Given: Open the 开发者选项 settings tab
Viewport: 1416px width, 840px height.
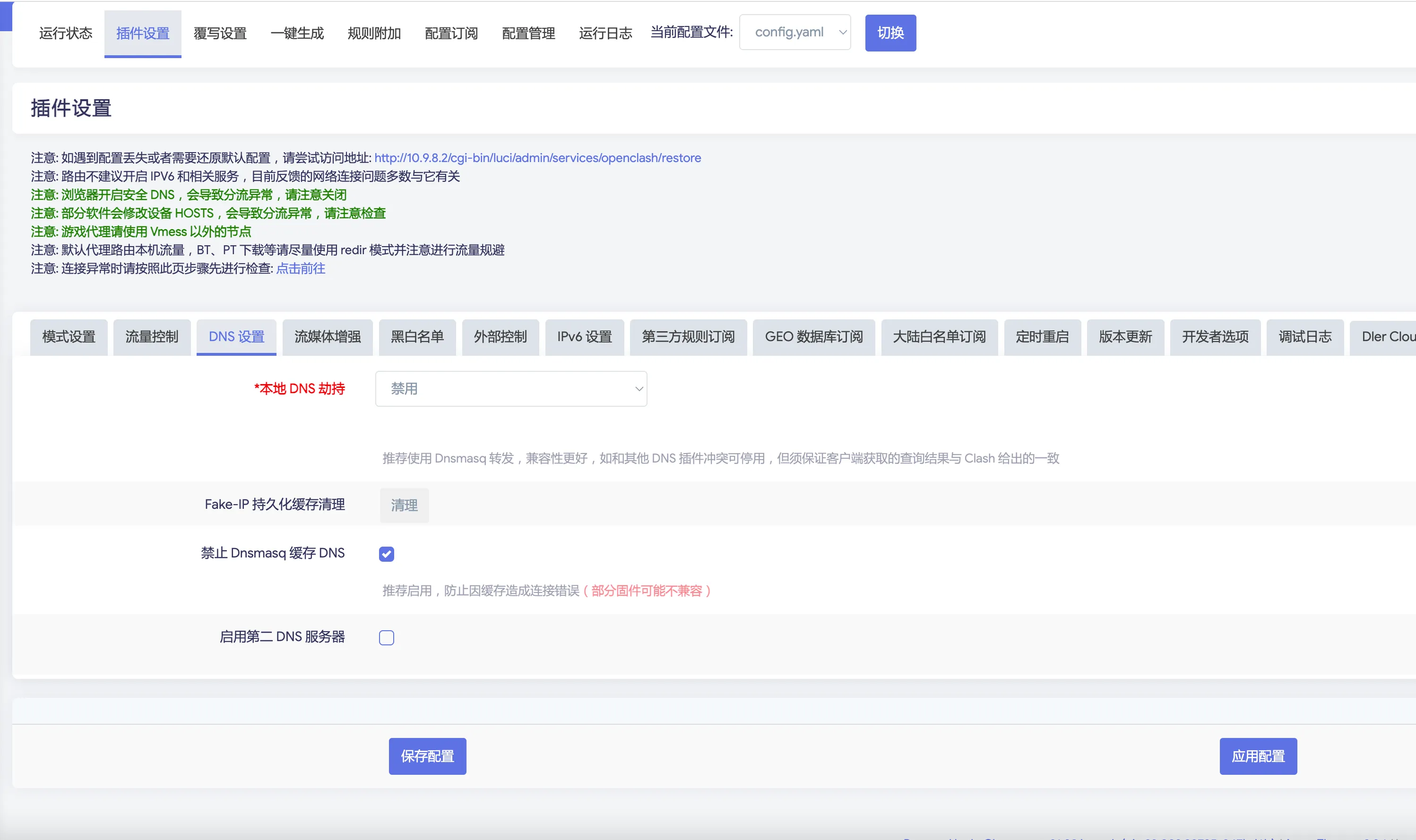Looking at the screenshot, I should pos(1215,337).
